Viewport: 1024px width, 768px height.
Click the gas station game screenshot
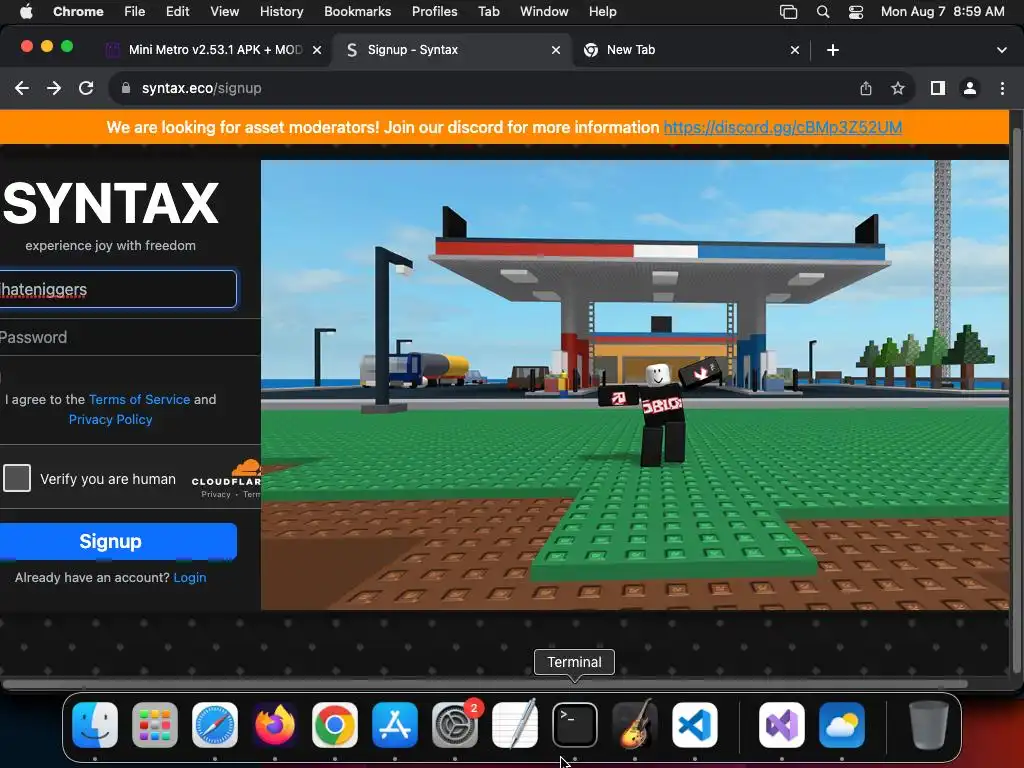click(x=635, y=385)
